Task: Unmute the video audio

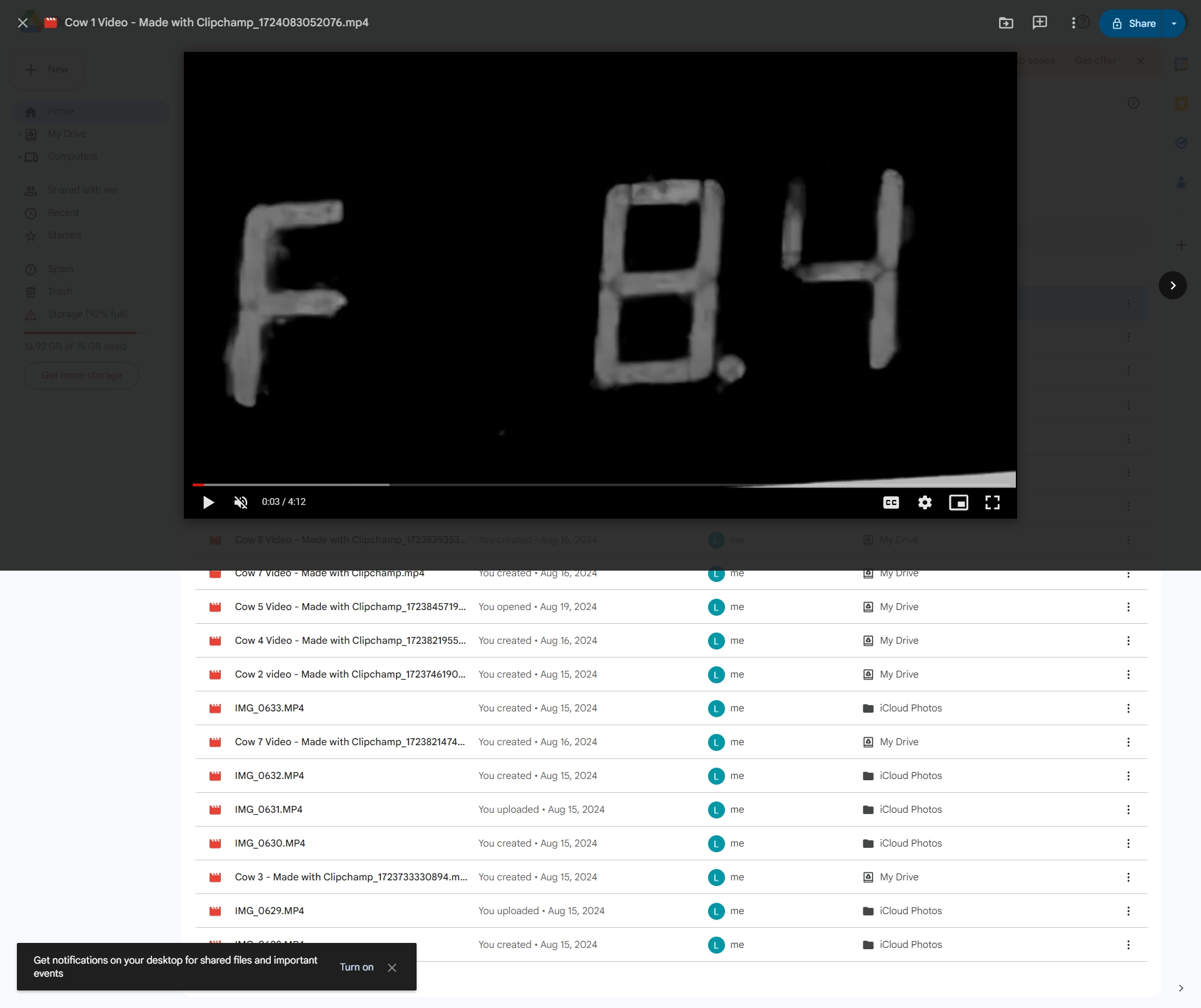Action: click(241, 502)
